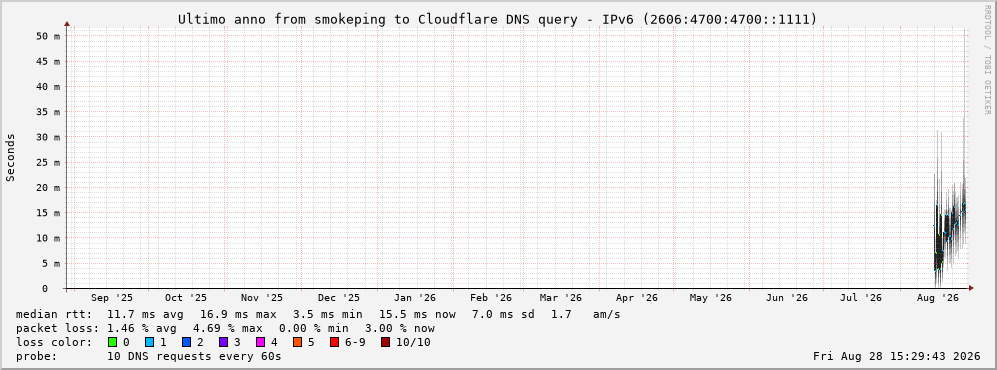This screenshot has height=370, width=997.
Task: Click the Sep '25 axis label
Action: pos(112,298)
